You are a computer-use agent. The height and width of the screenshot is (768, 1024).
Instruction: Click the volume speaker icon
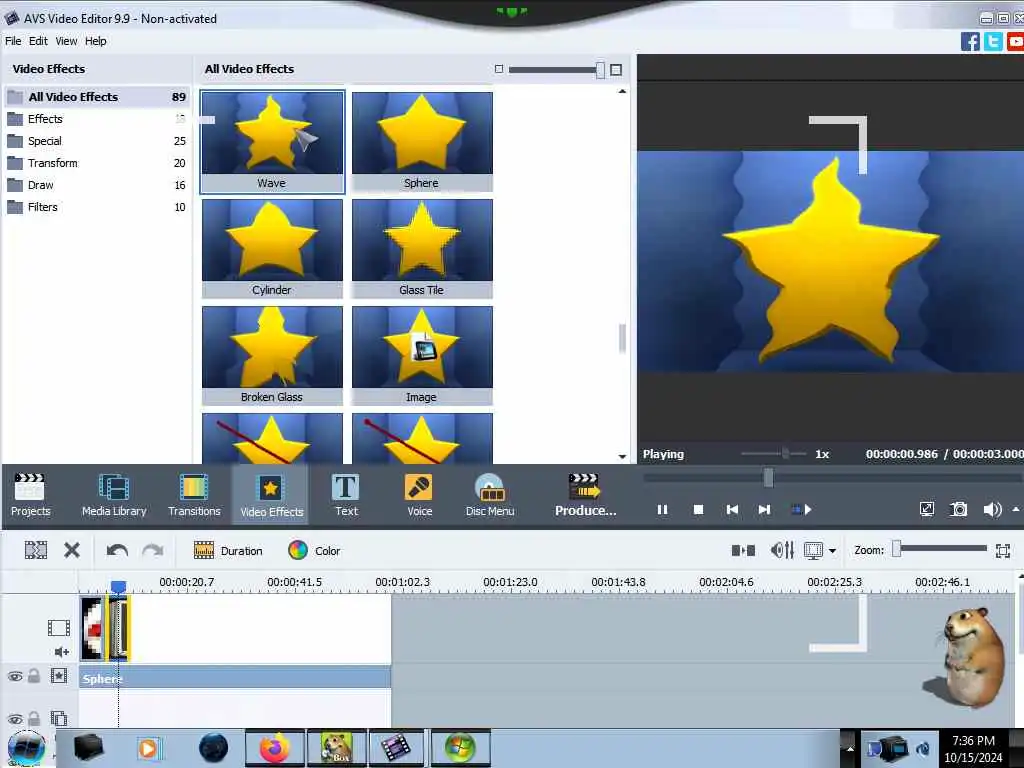click(x=991, y=509)
